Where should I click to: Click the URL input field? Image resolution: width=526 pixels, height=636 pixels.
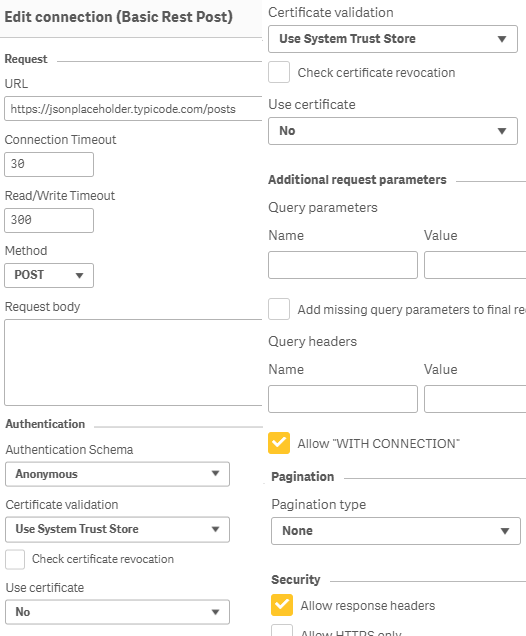click(133, 109)
